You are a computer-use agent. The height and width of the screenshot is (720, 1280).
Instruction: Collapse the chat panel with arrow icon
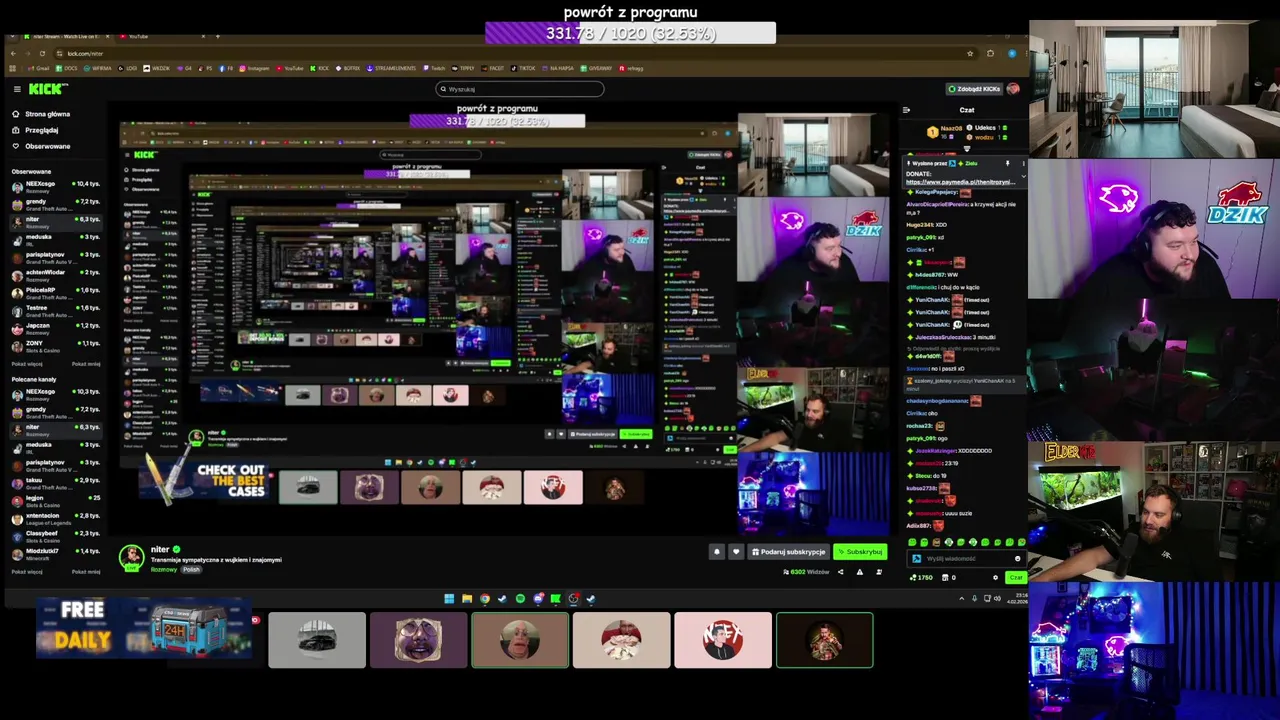(906, 110)
